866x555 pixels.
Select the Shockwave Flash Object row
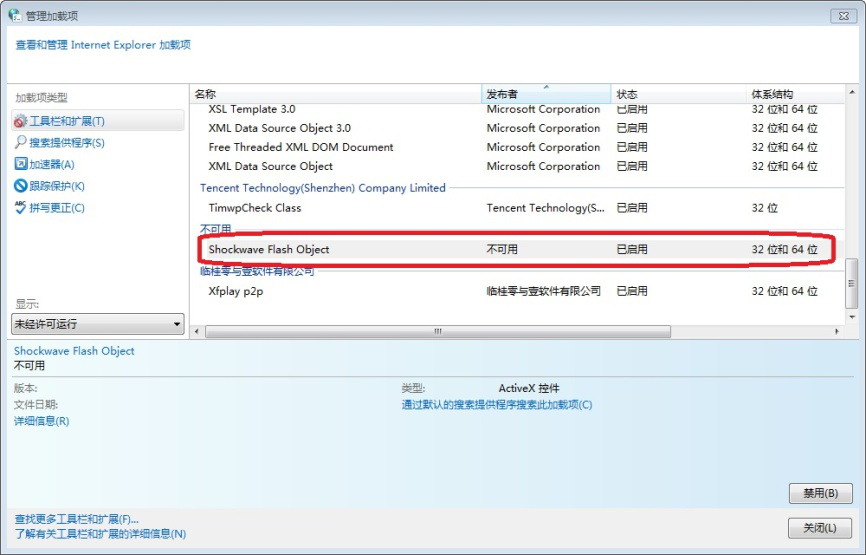tap(518, 250)
